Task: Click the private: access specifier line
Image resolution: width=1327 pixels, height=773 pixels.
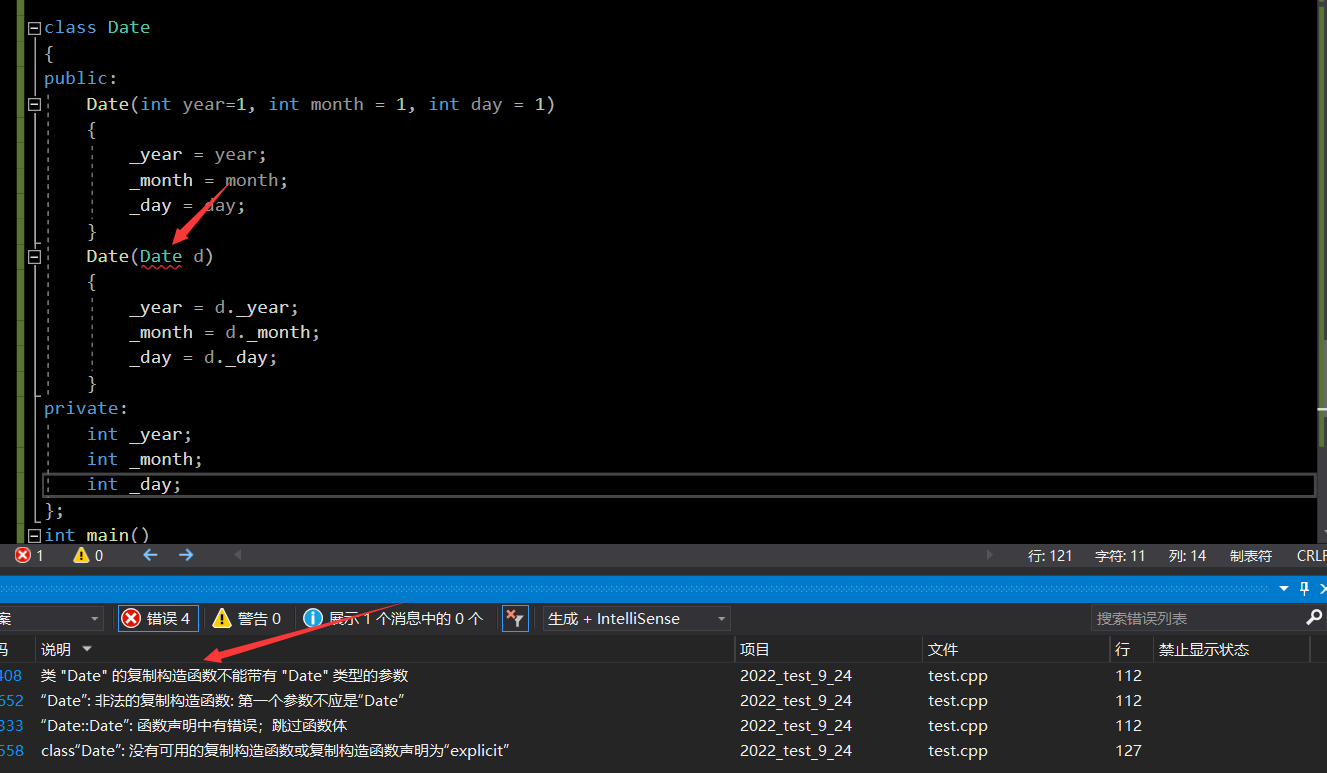Action: [86, 409]
